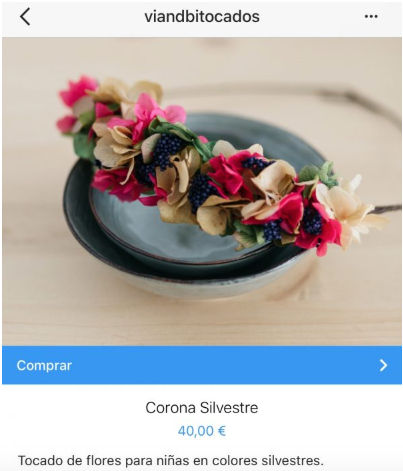Click the Comprar button
The height and width of the screenshot is (471, 403).
202,365
